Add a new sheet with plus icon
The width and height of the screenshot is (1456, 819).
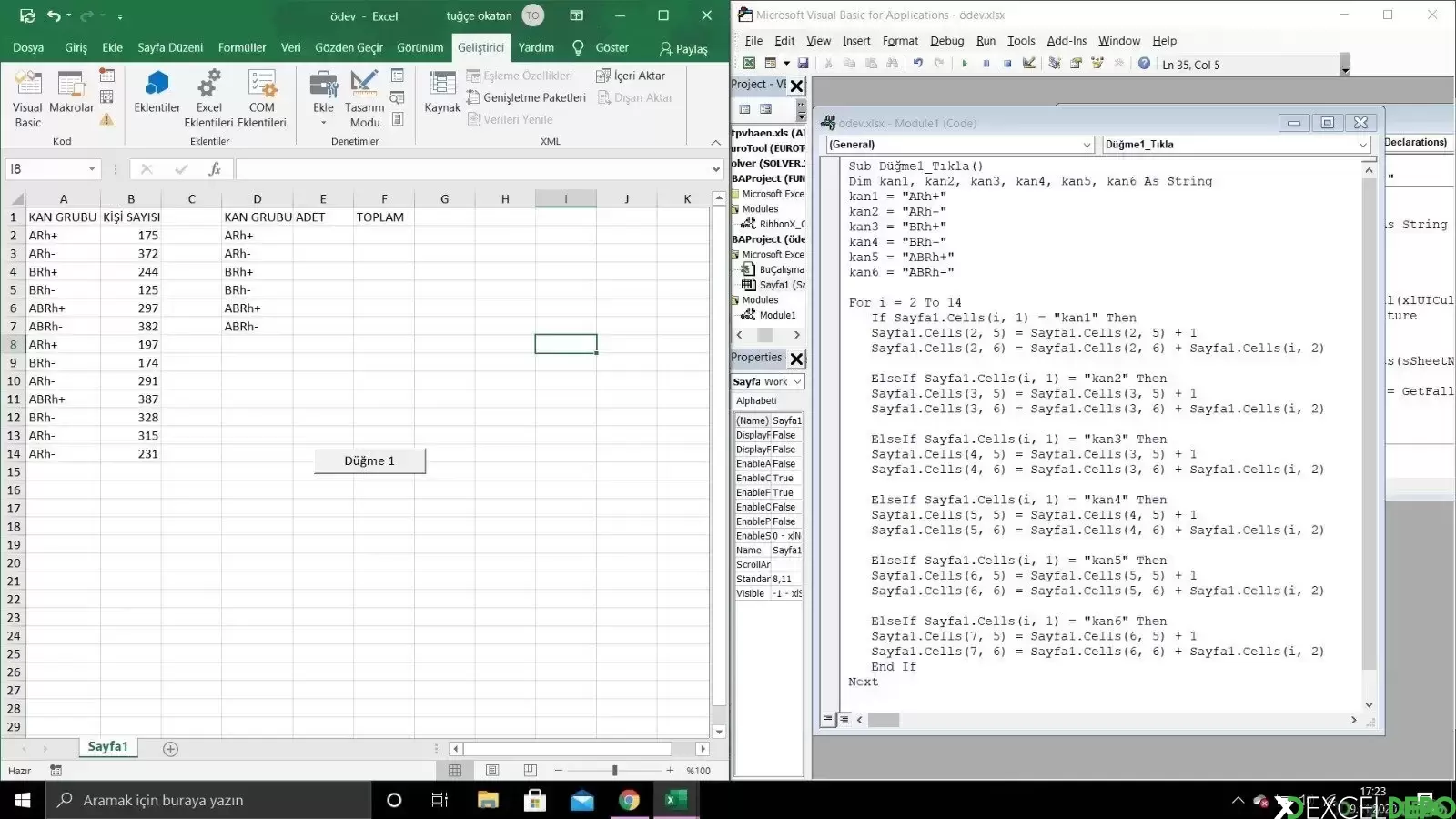pos(170,749)
